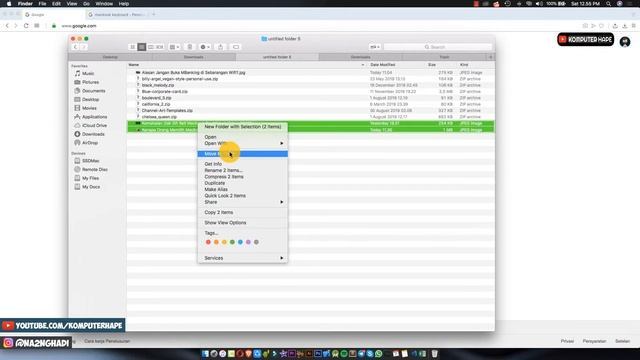
Task: Choose New Folder with Selection (2 Items)
Action: (242, 127)
